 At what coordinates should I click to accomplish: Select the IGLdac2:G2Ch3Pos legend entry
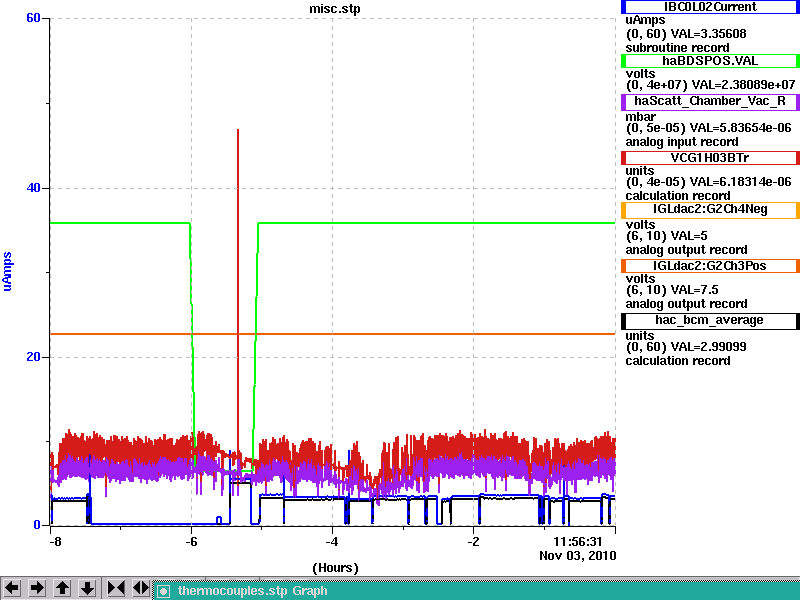point(710,265)
